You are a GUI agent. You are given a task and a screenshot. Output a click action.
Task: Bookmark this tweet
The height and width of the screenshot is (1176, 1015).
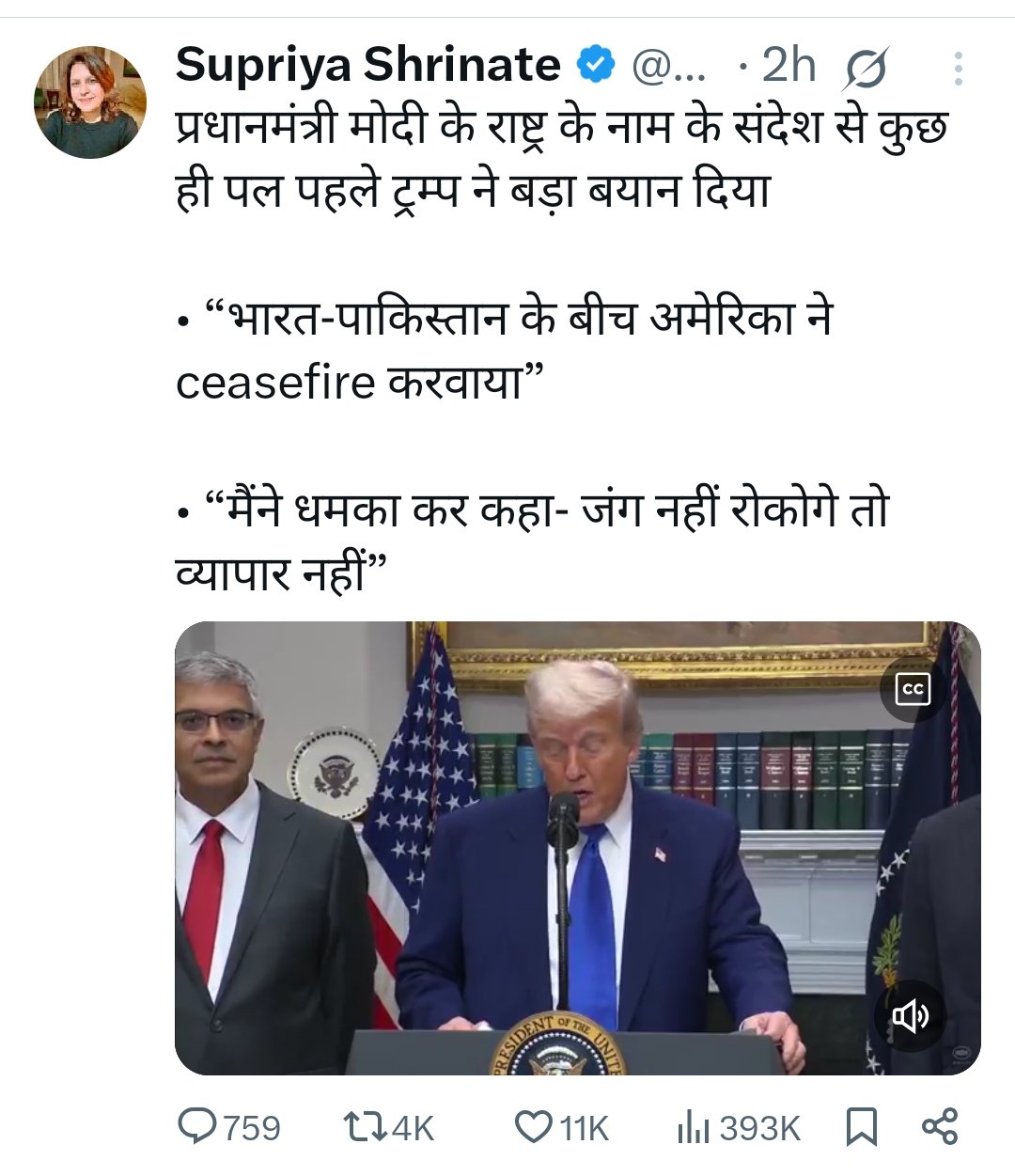(x=862, y=1127)
